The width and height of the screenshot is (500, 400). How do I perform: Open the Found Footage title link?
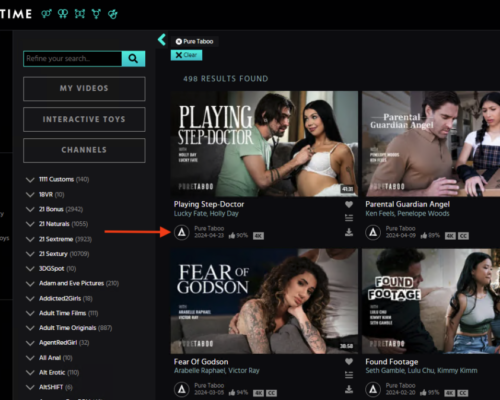click(x=392, y=362)
